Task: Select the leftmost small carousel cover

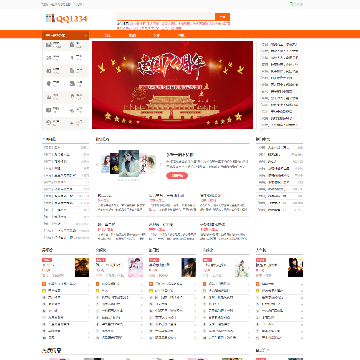Action: [x=105, y=164]
